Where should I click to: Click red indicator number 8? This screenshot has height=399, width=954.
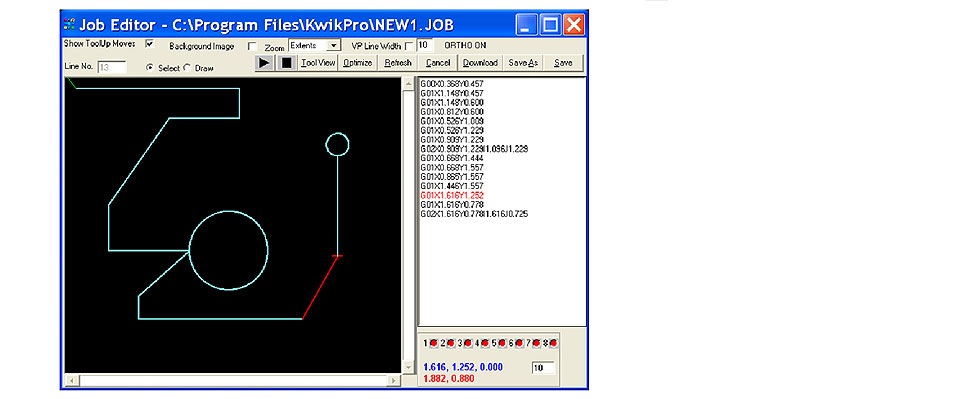pyautogui.click(x=554, y=344)
